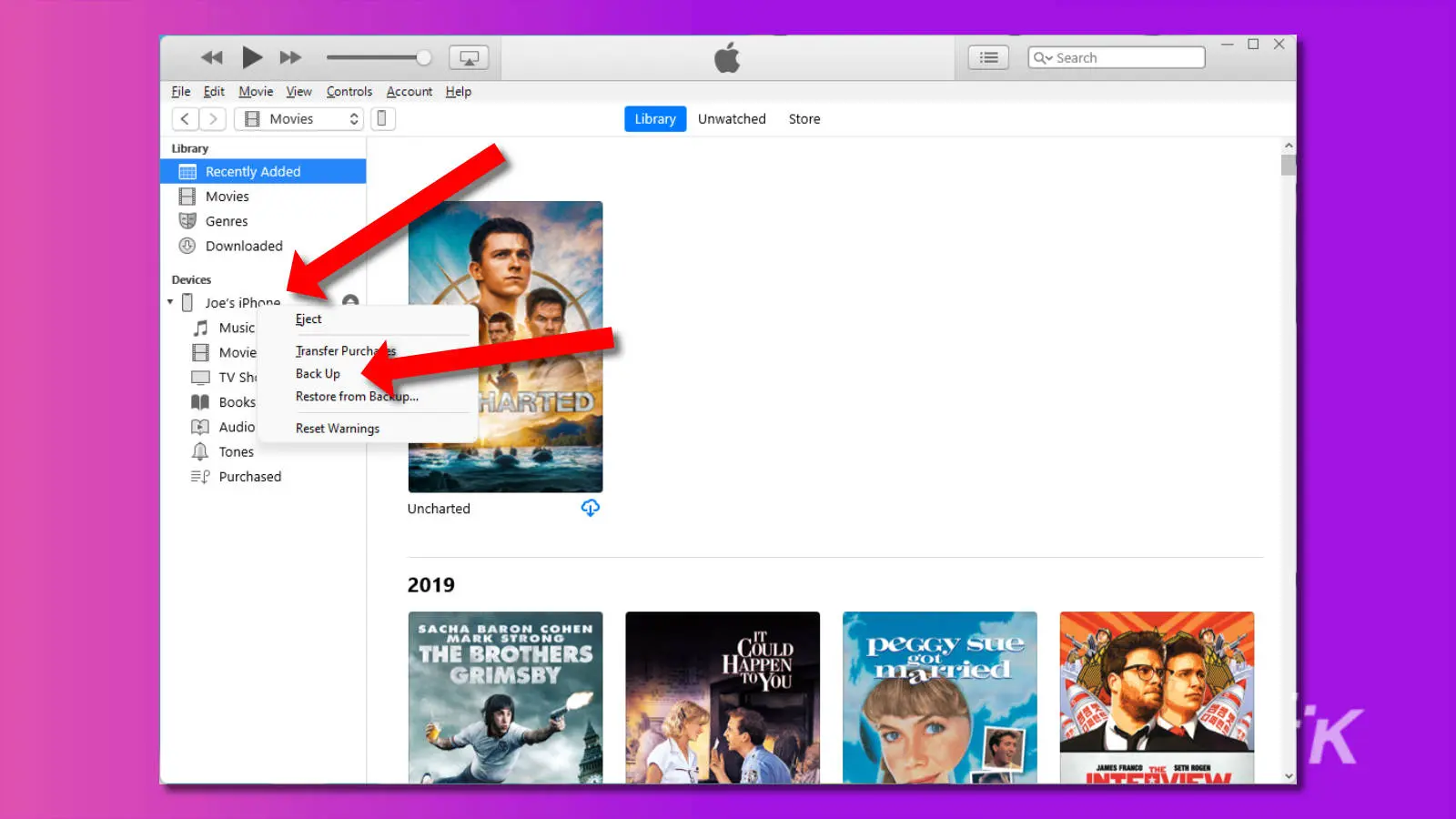Select Movies in the Library sidebar
The width and height of the screenshot is (1456, 819).
click(263, 197)
